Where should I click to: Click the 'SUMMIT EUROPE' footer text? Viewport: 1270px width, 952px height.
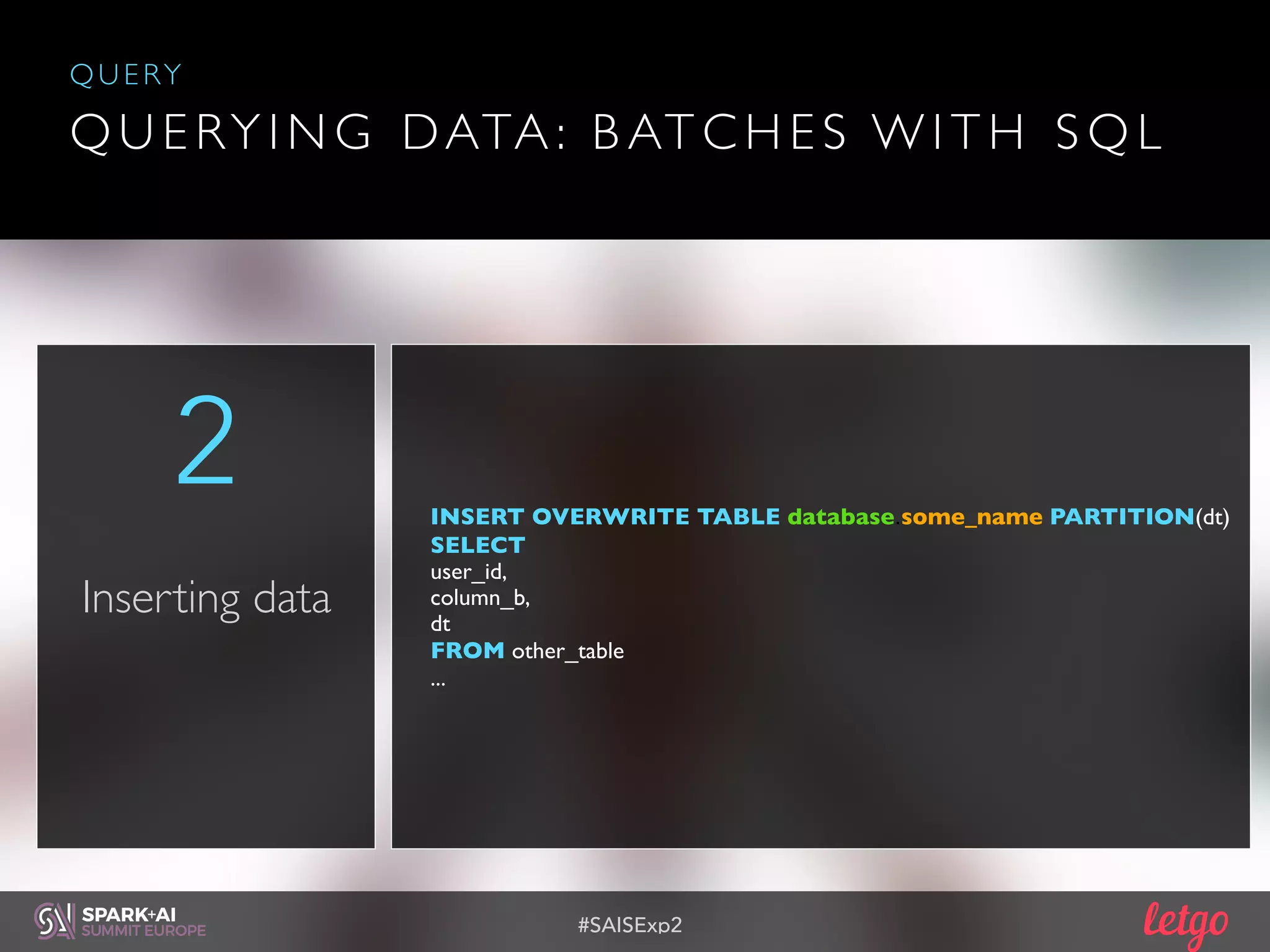click(x=144, y=930)
